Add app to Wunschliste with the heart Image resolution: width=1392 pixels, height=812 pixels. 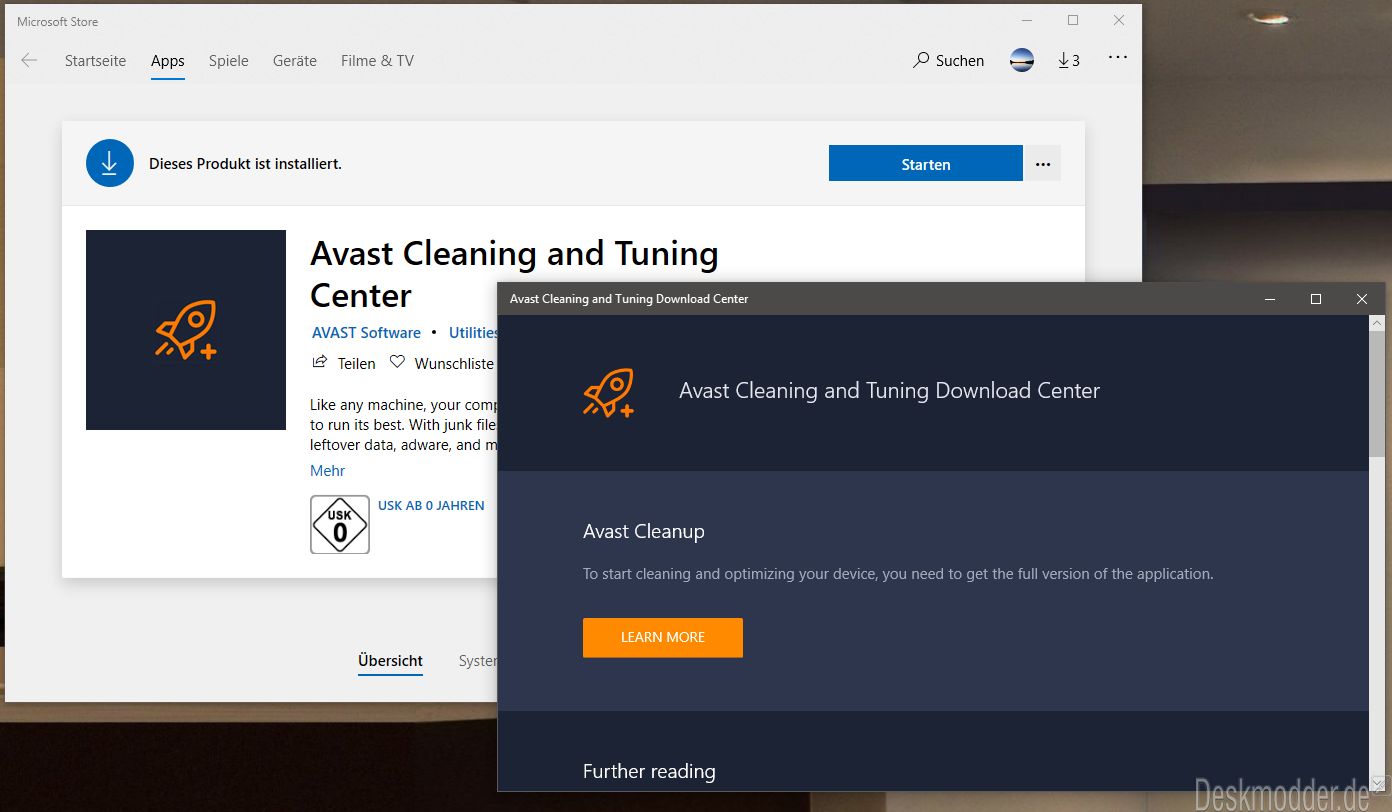(442, 363)
